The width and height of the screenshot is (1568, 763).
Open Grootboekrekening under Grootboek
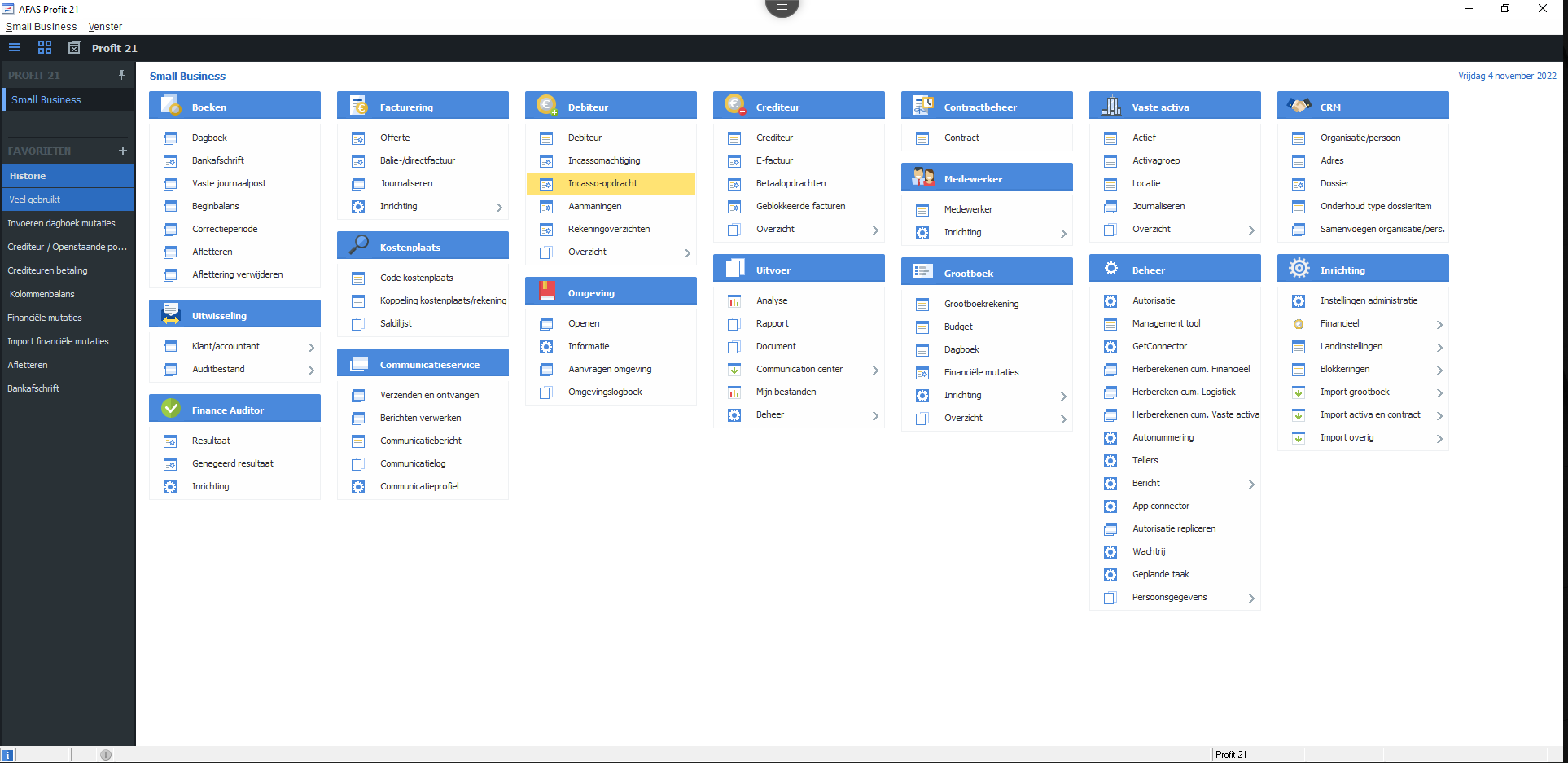(x=981, y=304)
